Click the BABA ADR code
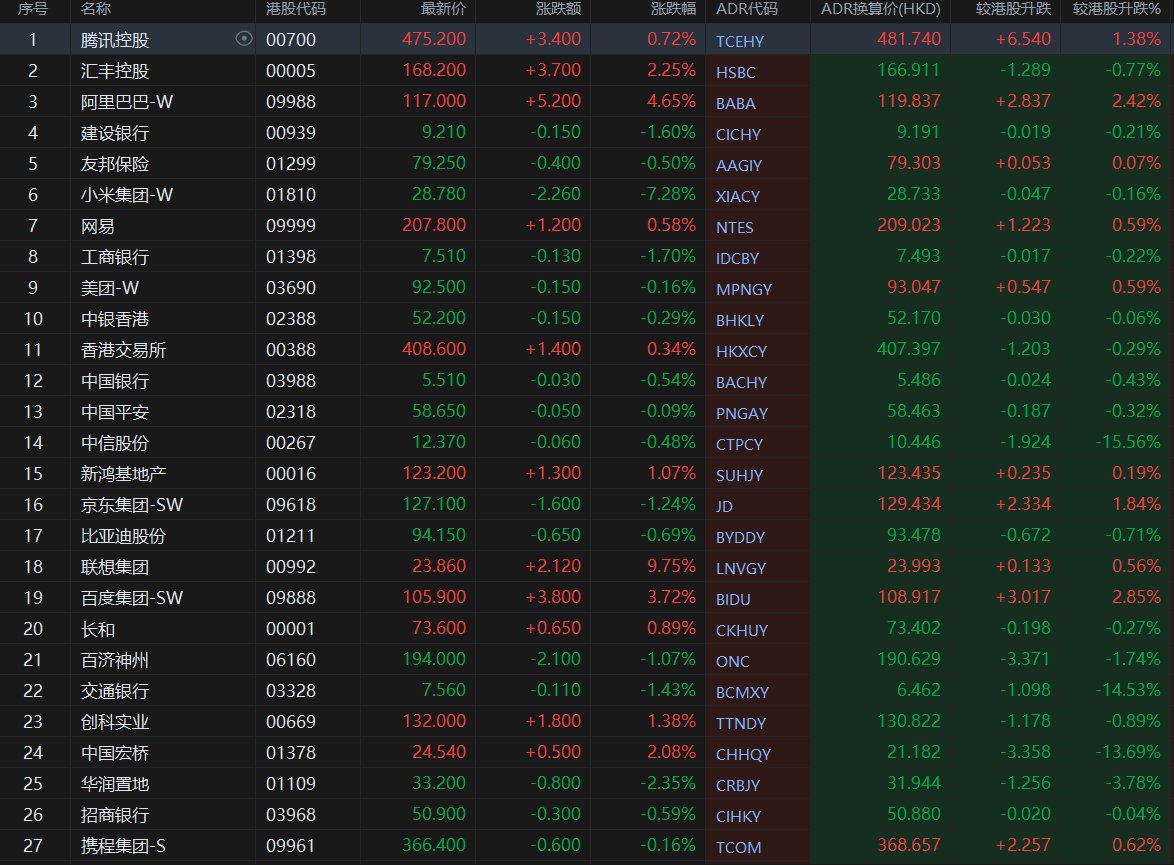 pyautogui.click(x=735, y=103)
